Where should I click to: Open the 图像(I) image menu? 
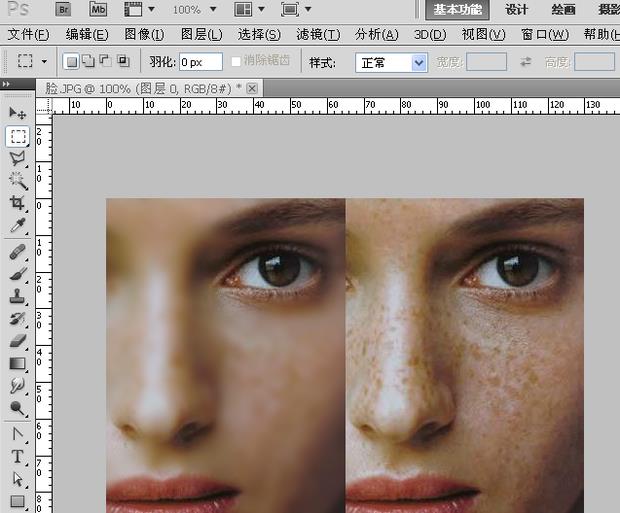click(x=144, y=35)
